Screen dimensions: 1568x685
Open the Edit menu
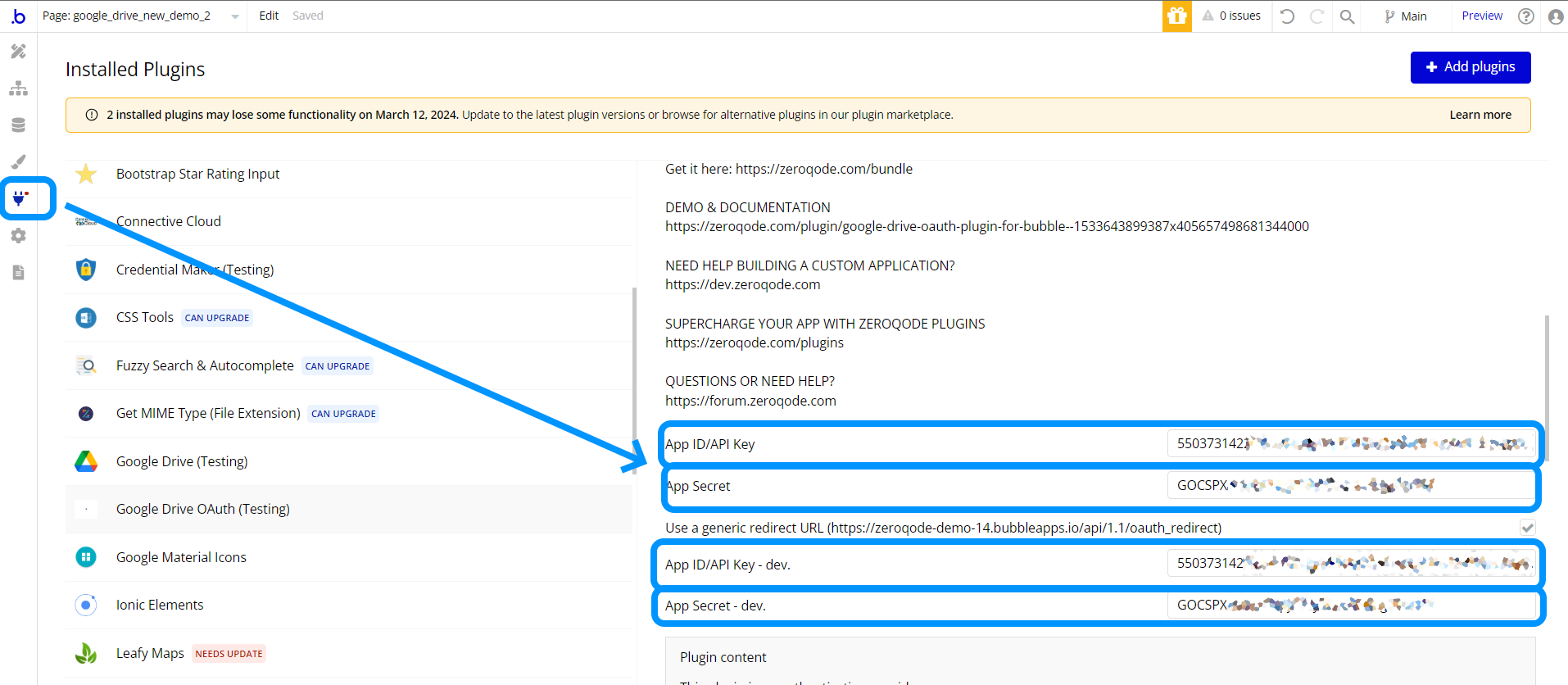click(x=269, y=16)
